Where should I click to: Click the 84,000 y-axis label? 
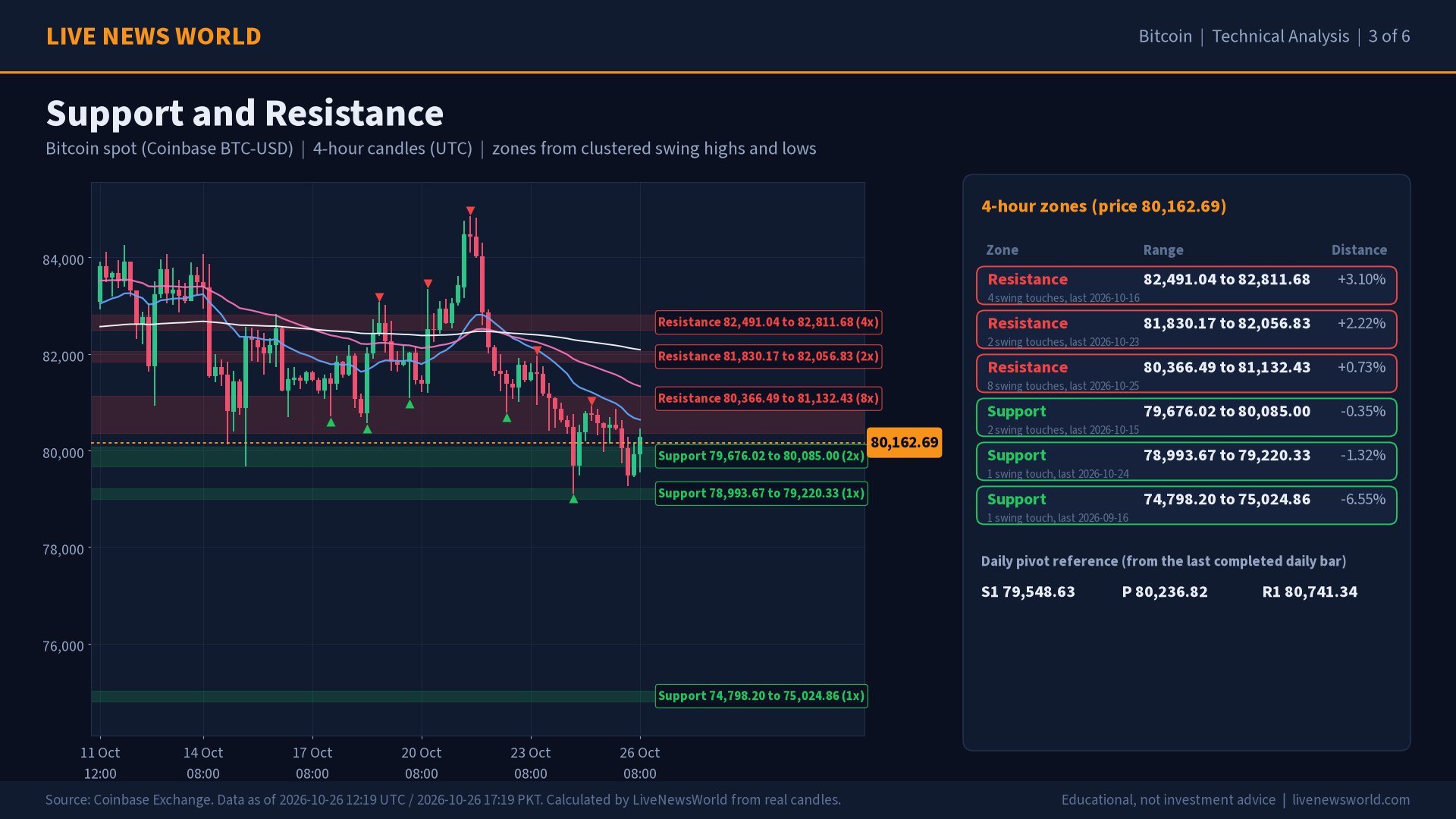point(63,260)
